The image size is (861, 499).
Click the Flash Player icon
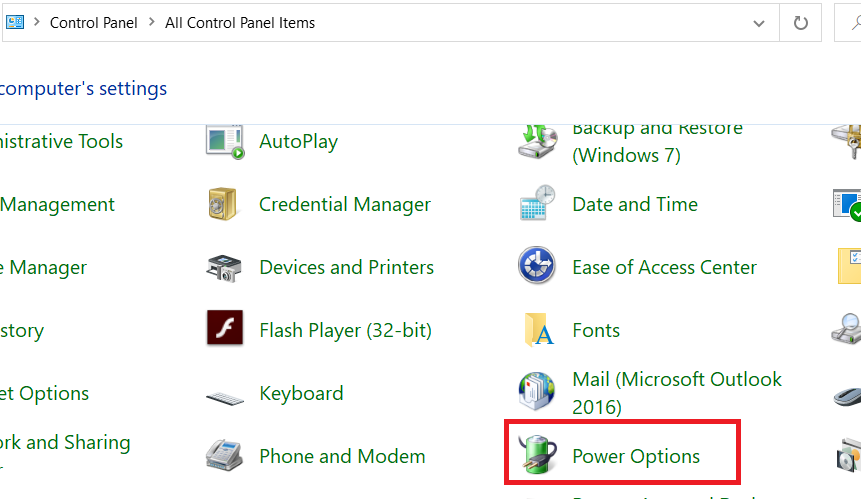tap(225, 330)
